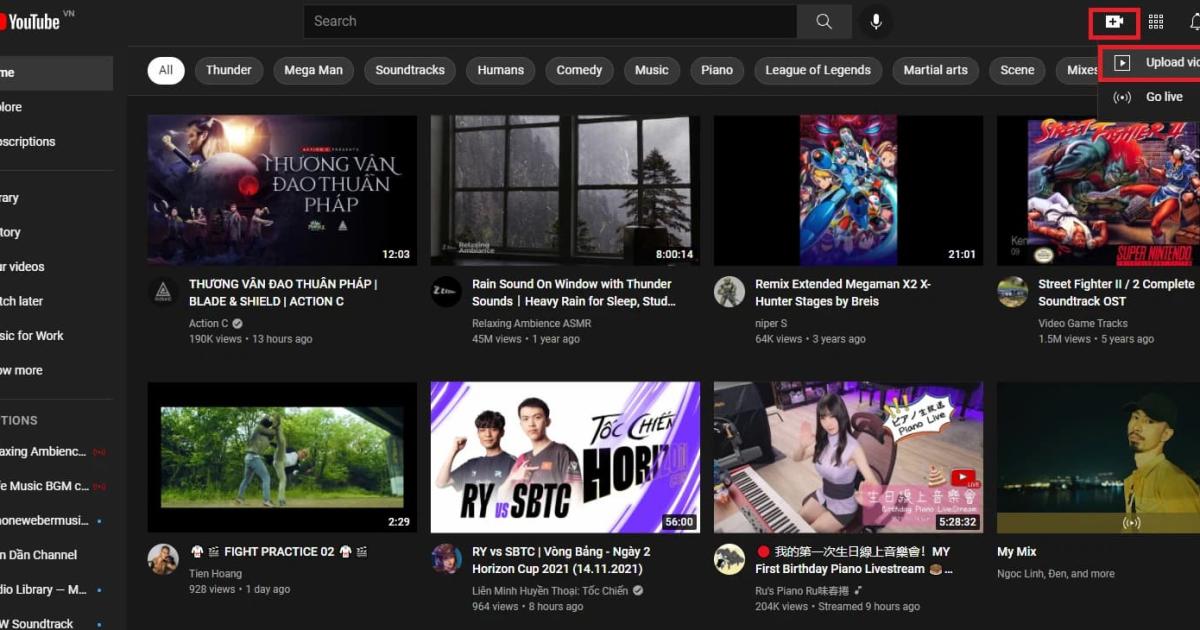Image resolution: width=1200 pixels, height=630 pixels.
Task: Click the notification bell icon
Action: tap(1196, 21)
